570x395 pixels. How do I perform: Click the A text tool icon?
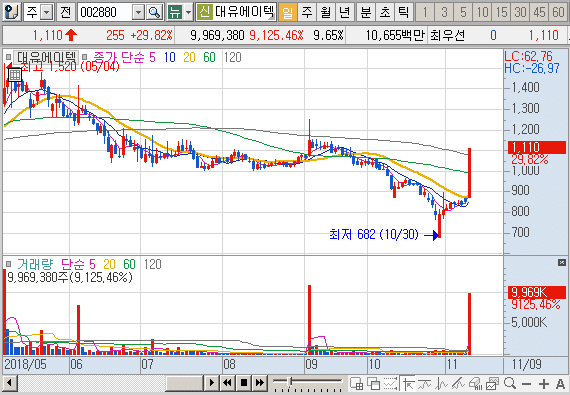pyautogui.click(x=560, y=384)
